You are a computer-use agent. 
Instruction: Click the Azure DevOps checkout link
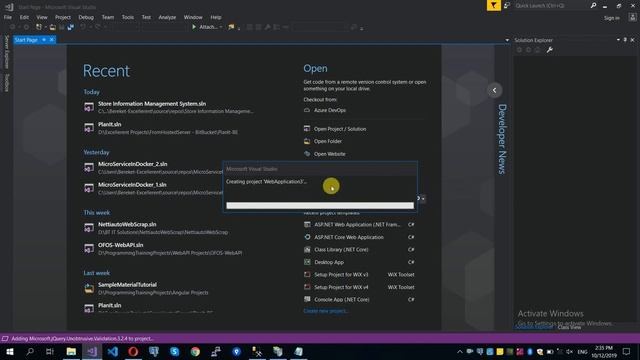pos(330,110)
